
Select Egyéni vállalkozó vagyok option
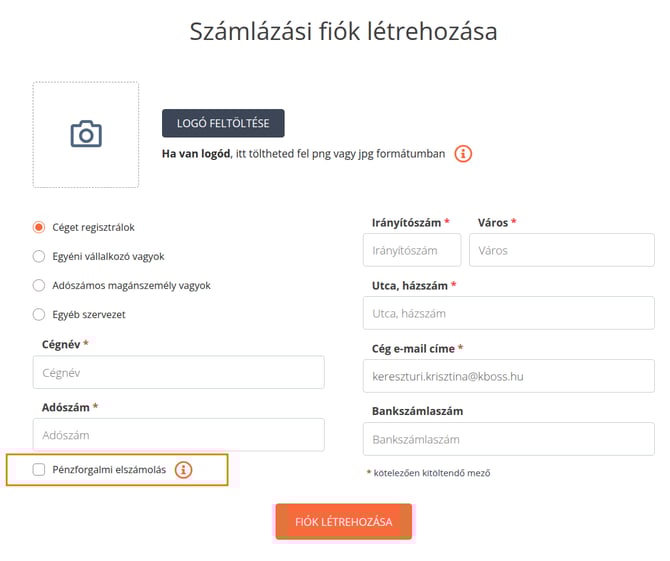(x=39, y=256)
